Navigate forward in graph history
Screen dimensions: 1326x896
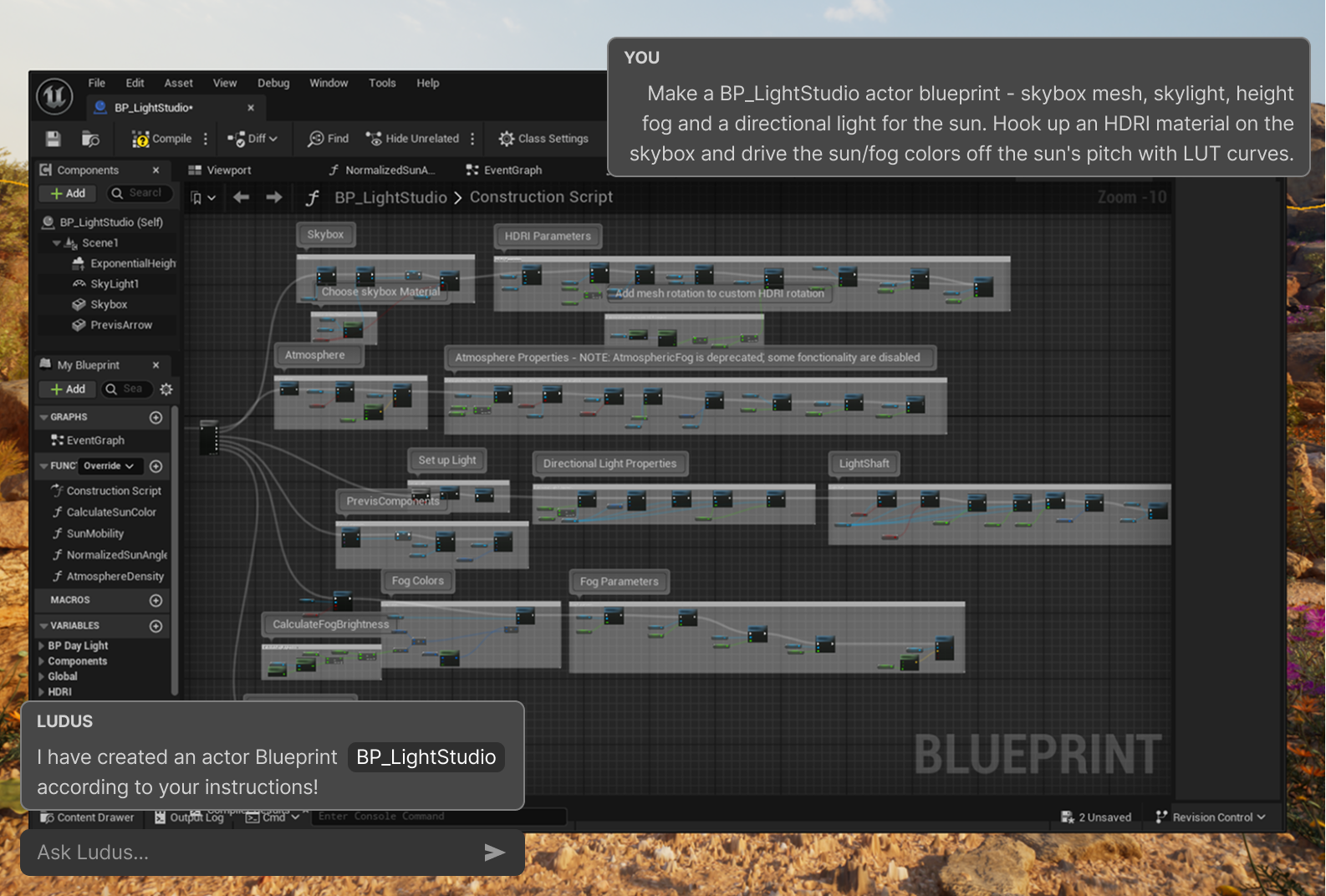click(x=274, y=197)
